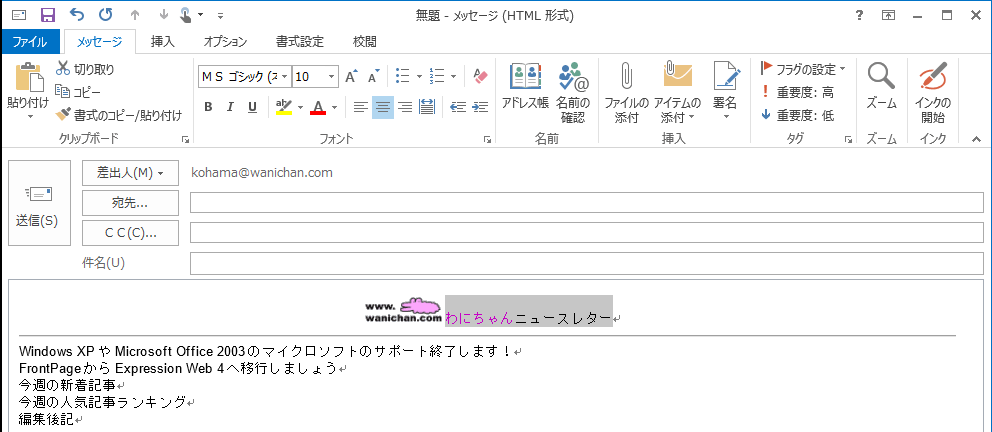Click the next item down arrow
The height and width of the screenshot is (432, 992).
[x=163, y=15]
